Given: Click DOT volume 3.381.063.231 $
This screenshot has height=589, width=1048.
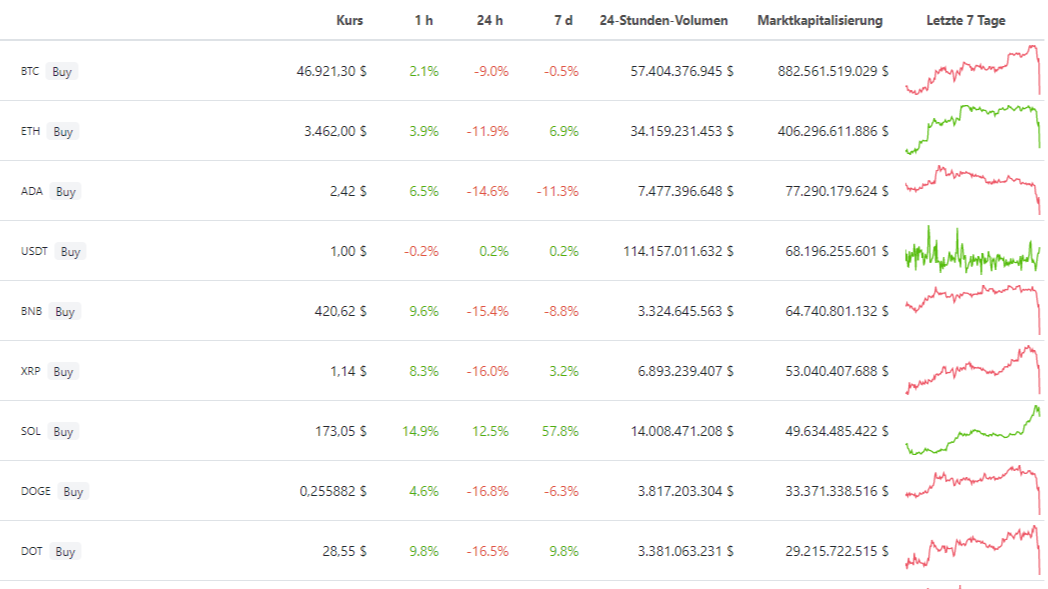Looking at the screenshot, I should [x=686, y=551].
